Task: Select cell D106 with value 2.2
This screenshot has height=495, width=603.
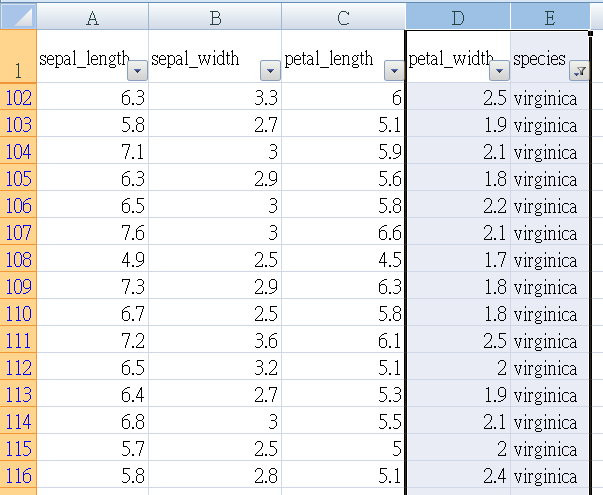Action: (458, 204)
